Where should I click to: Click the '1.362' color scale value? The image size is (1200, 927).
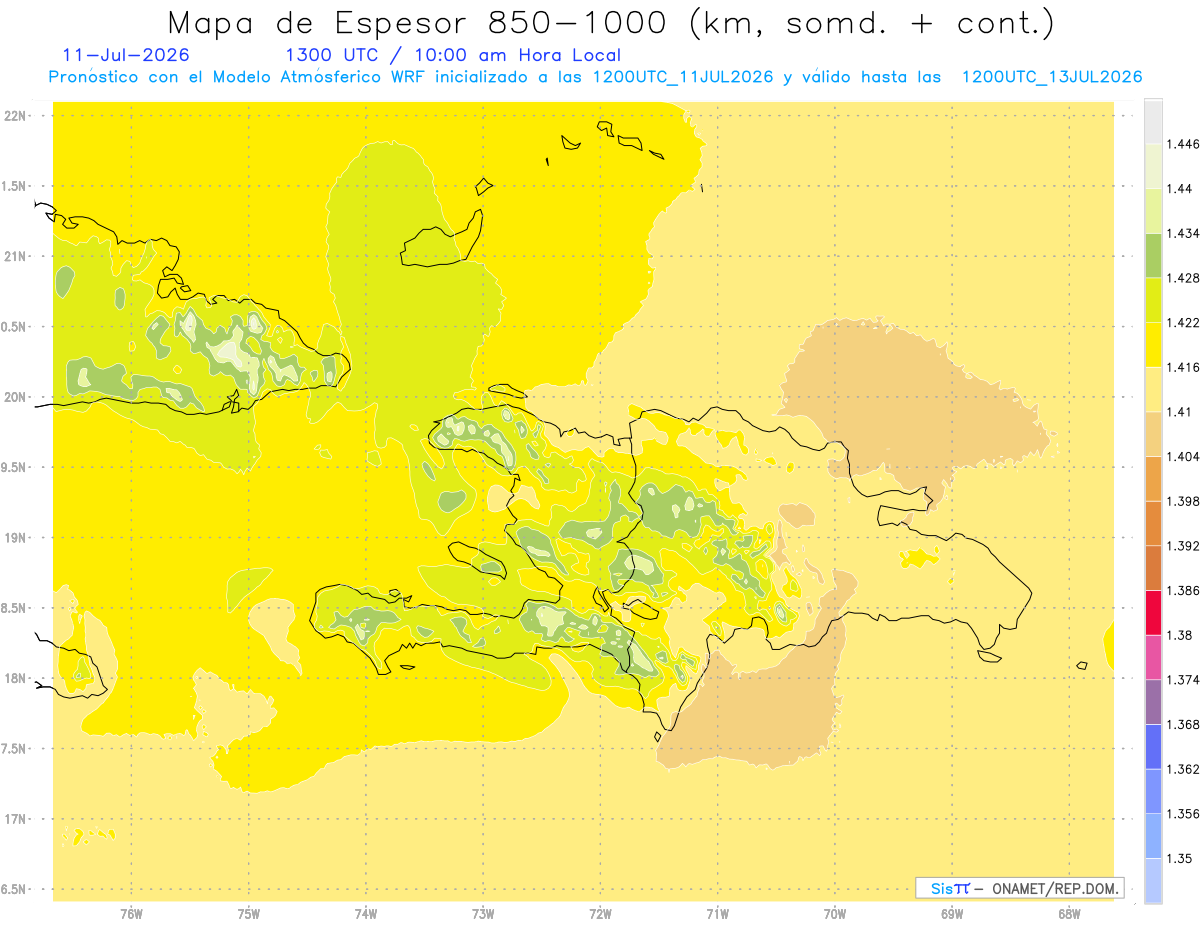tap(1183, 769)
